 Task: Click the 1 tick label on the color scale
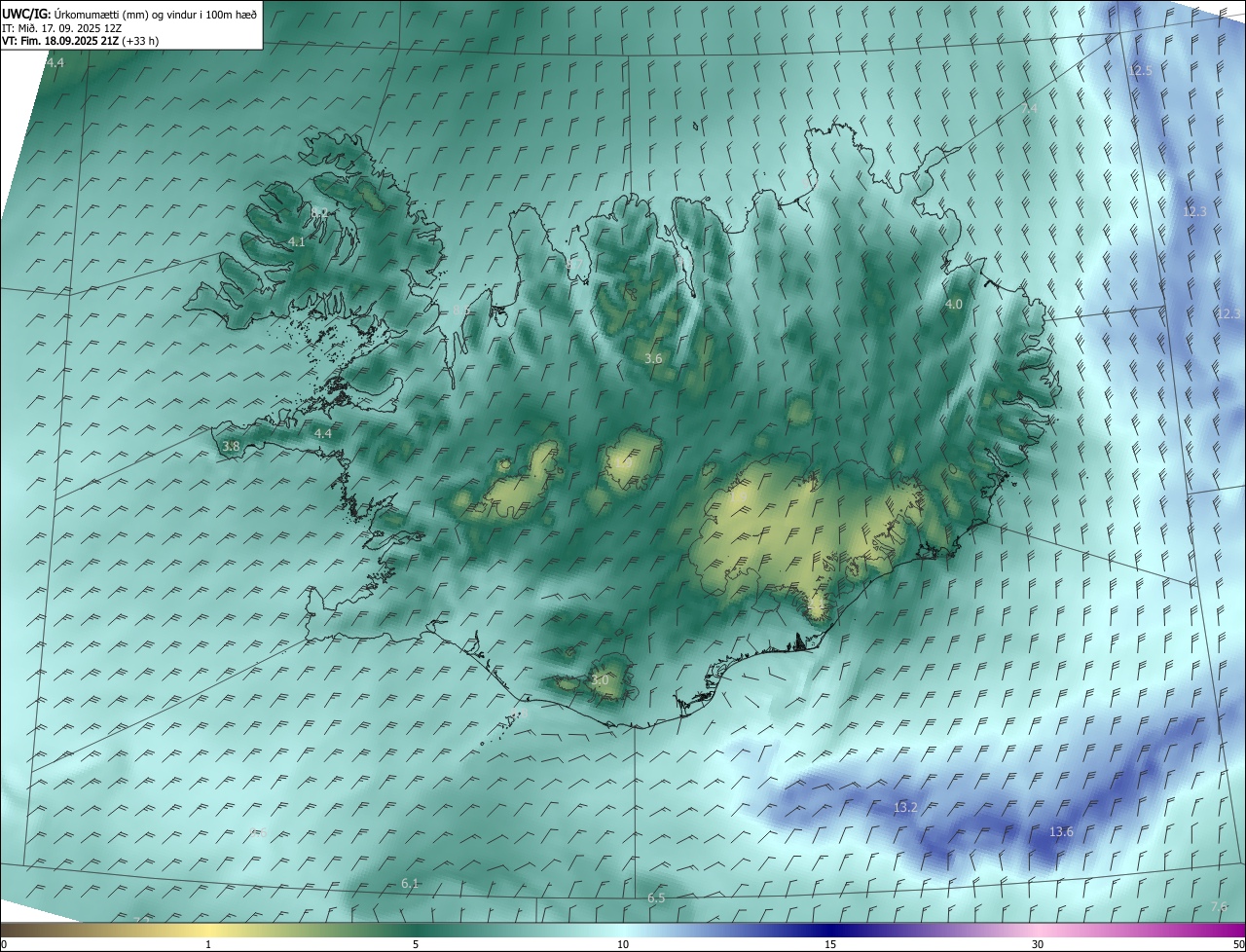208,944
